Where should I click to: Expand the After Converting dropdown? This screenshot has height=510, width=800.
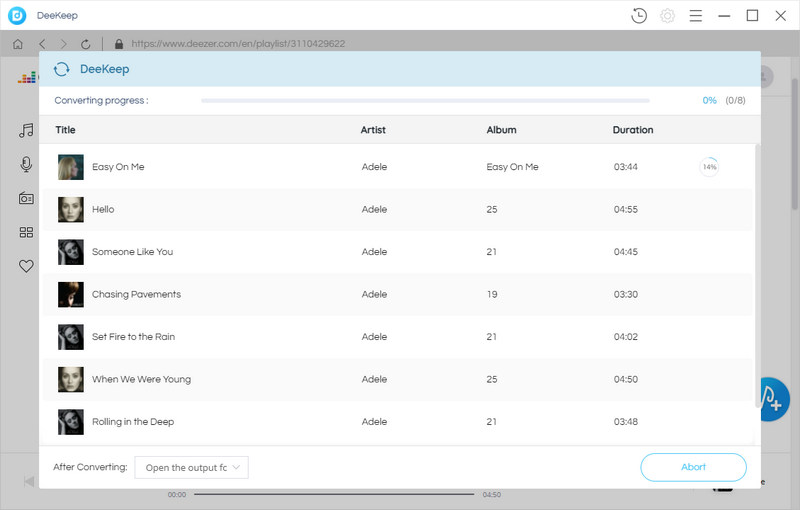coord(191,468)
